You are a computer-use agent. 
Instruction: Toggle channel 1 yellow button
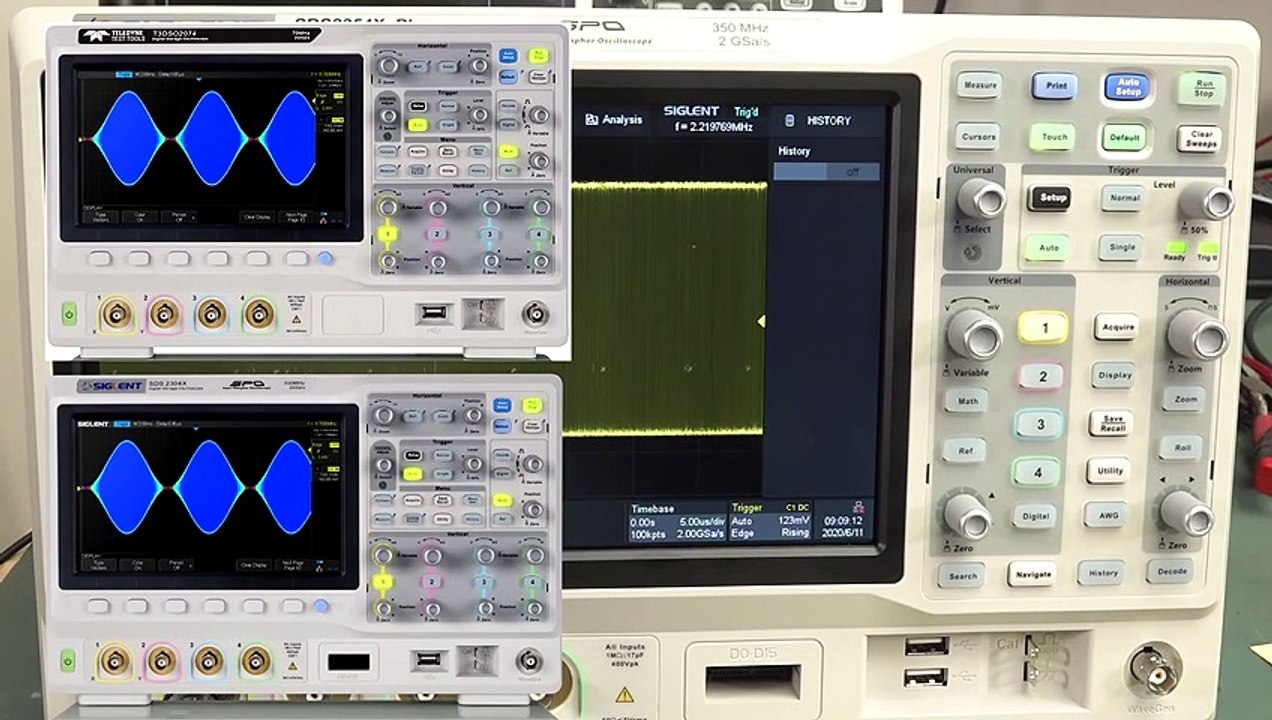pos(1044,328)
